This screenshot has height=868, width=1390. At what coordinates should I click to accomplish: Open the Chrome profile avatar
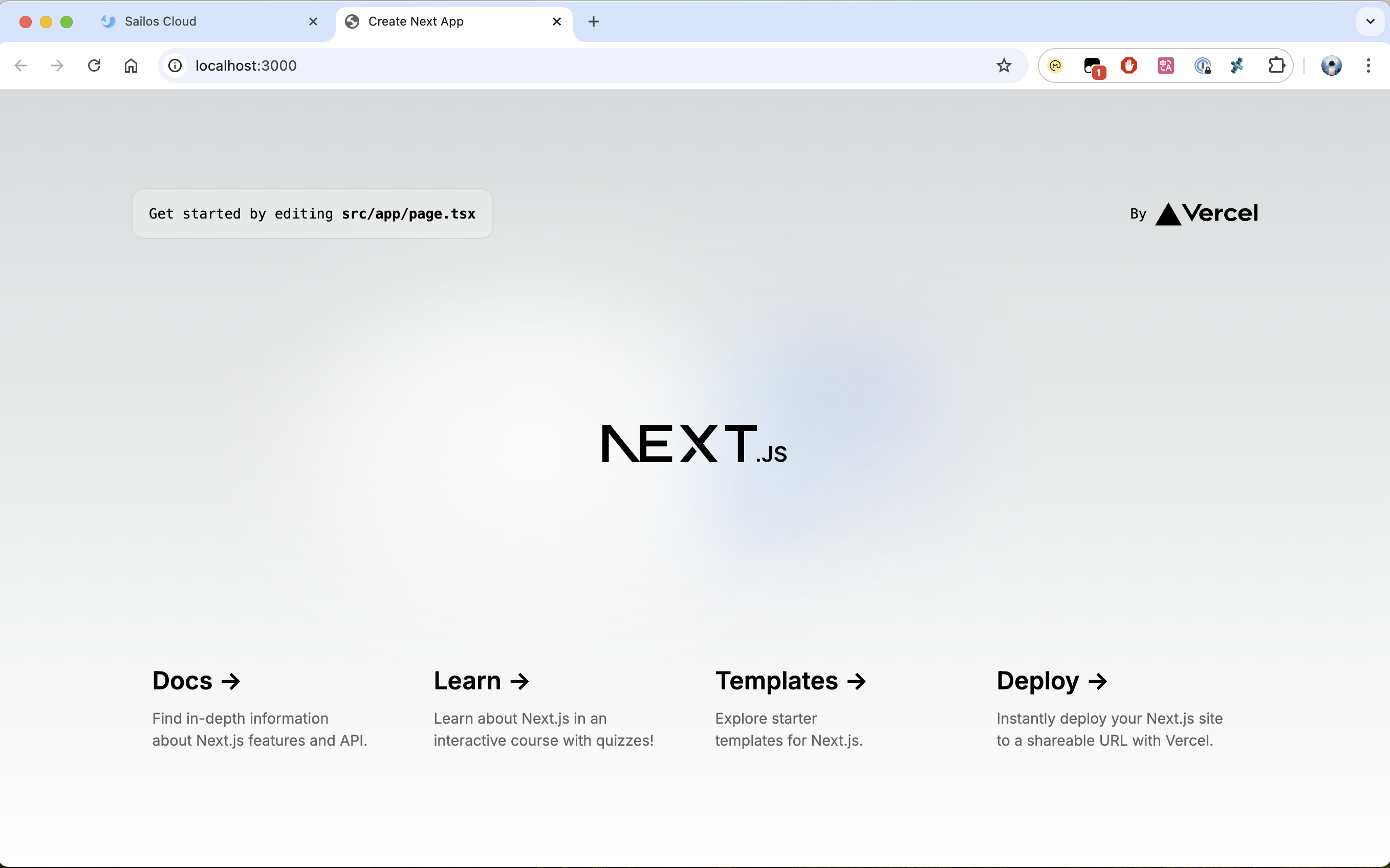tap(1331, 66)
